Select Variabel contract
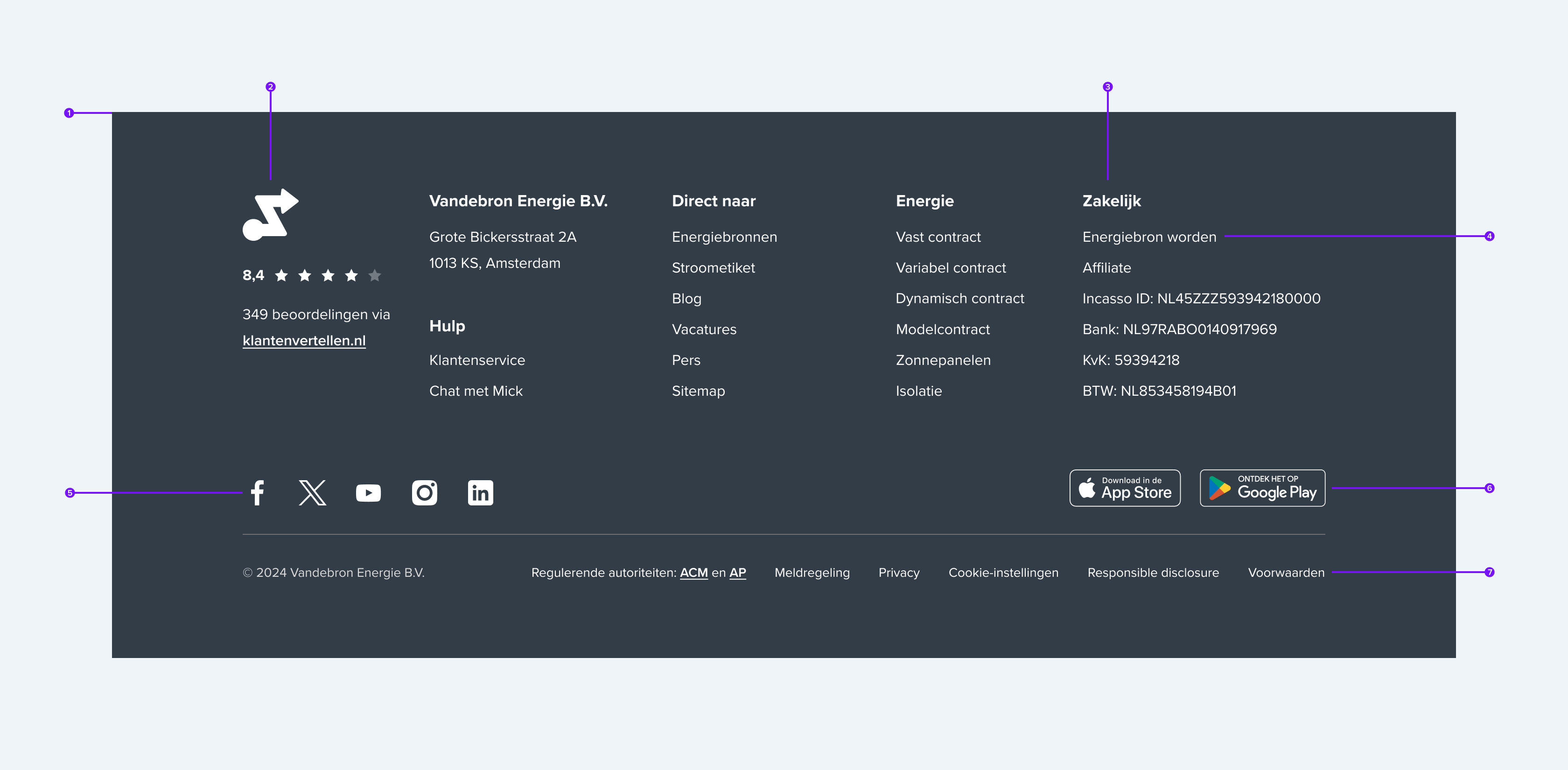This screenshot has height=770, width=1568. tap(950, 268)
